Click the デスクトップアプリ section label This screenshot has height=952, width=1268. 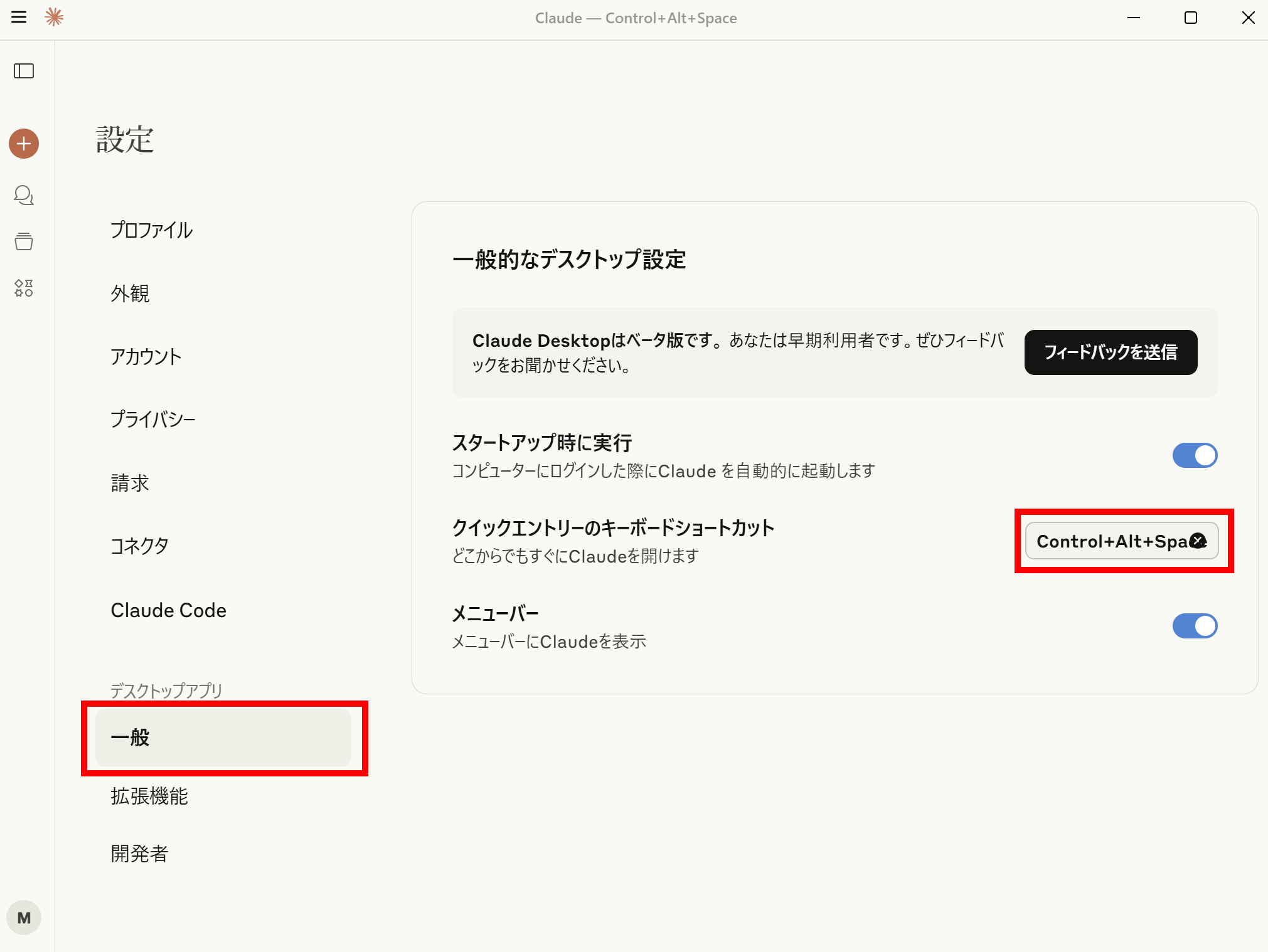coord(166,690)
